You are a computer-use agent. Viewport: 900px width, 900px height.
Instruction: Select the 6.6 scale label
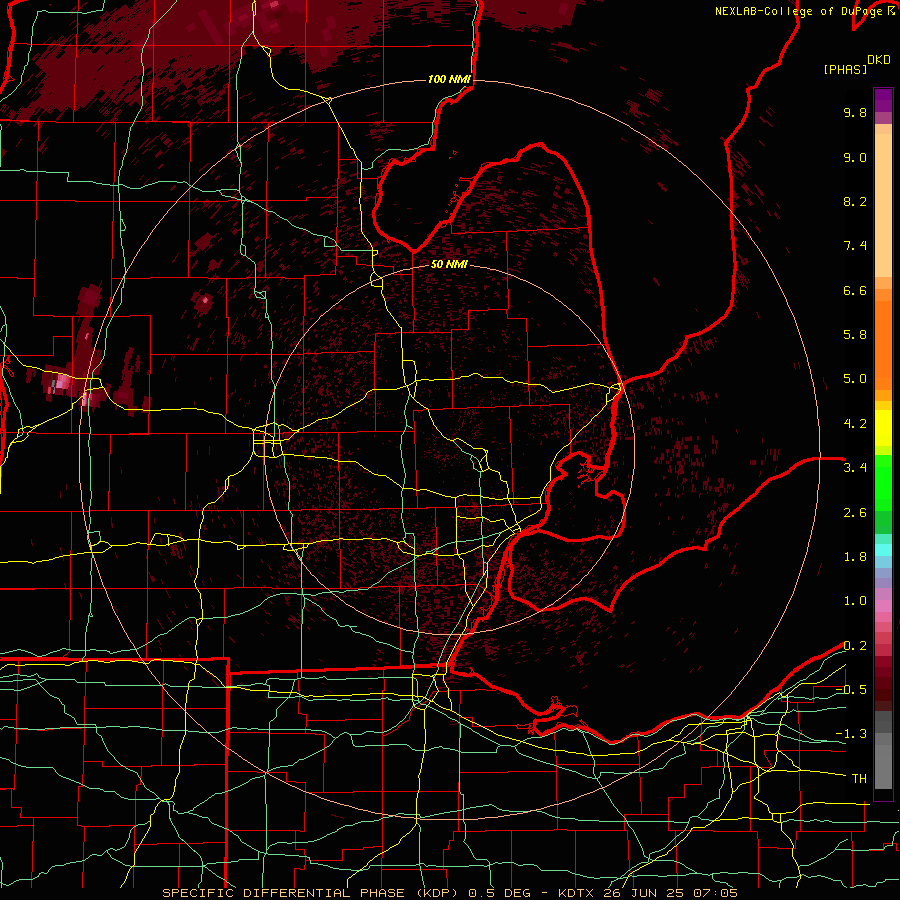(x=855, y=290)
